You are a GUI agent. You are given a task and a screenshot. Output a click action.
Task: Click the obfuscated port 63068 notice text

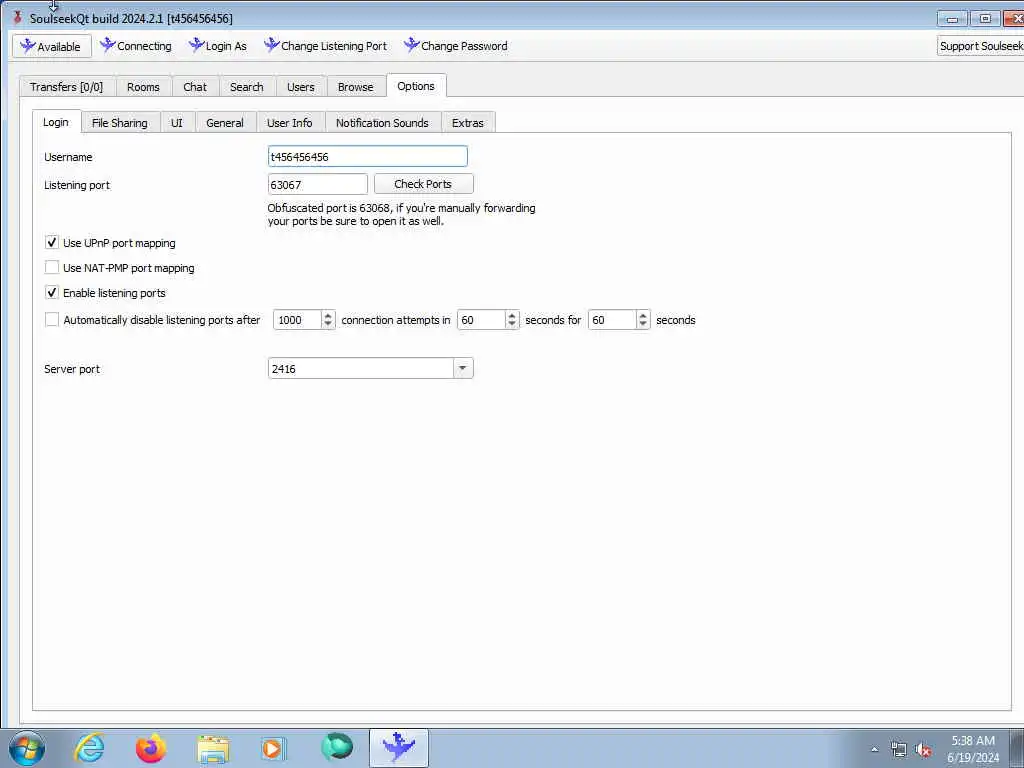click(x=401, y=214)
